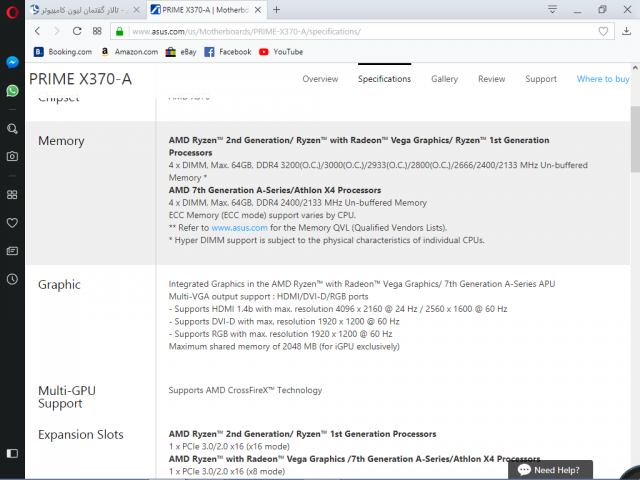Open Facebook bookmark
This screenshot has height=480, width=640.
coord(228,52)
